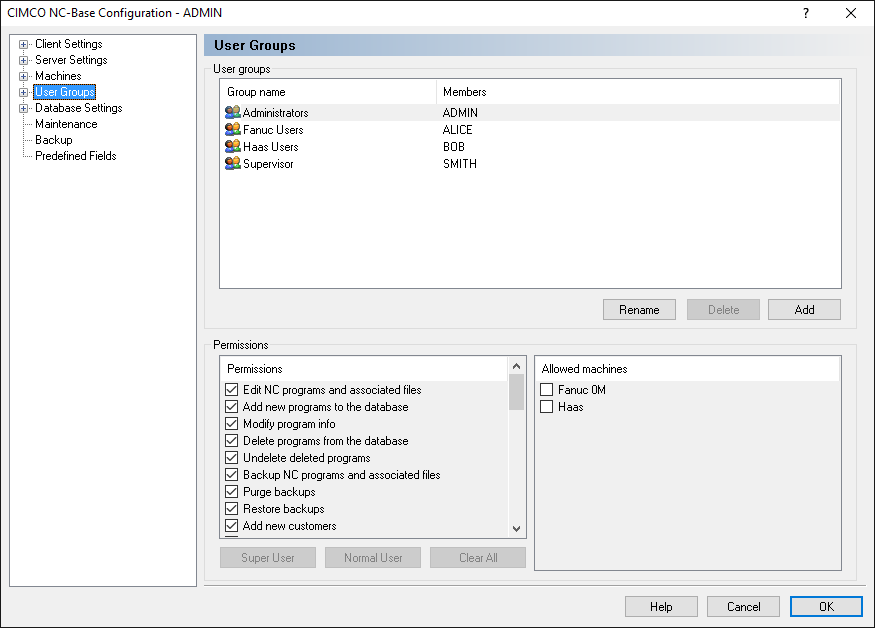Image resolution: width=875 pixels, height=628 pixels.
Task: Select the Fanuc Users group name
Action: [x=273, y=130]
